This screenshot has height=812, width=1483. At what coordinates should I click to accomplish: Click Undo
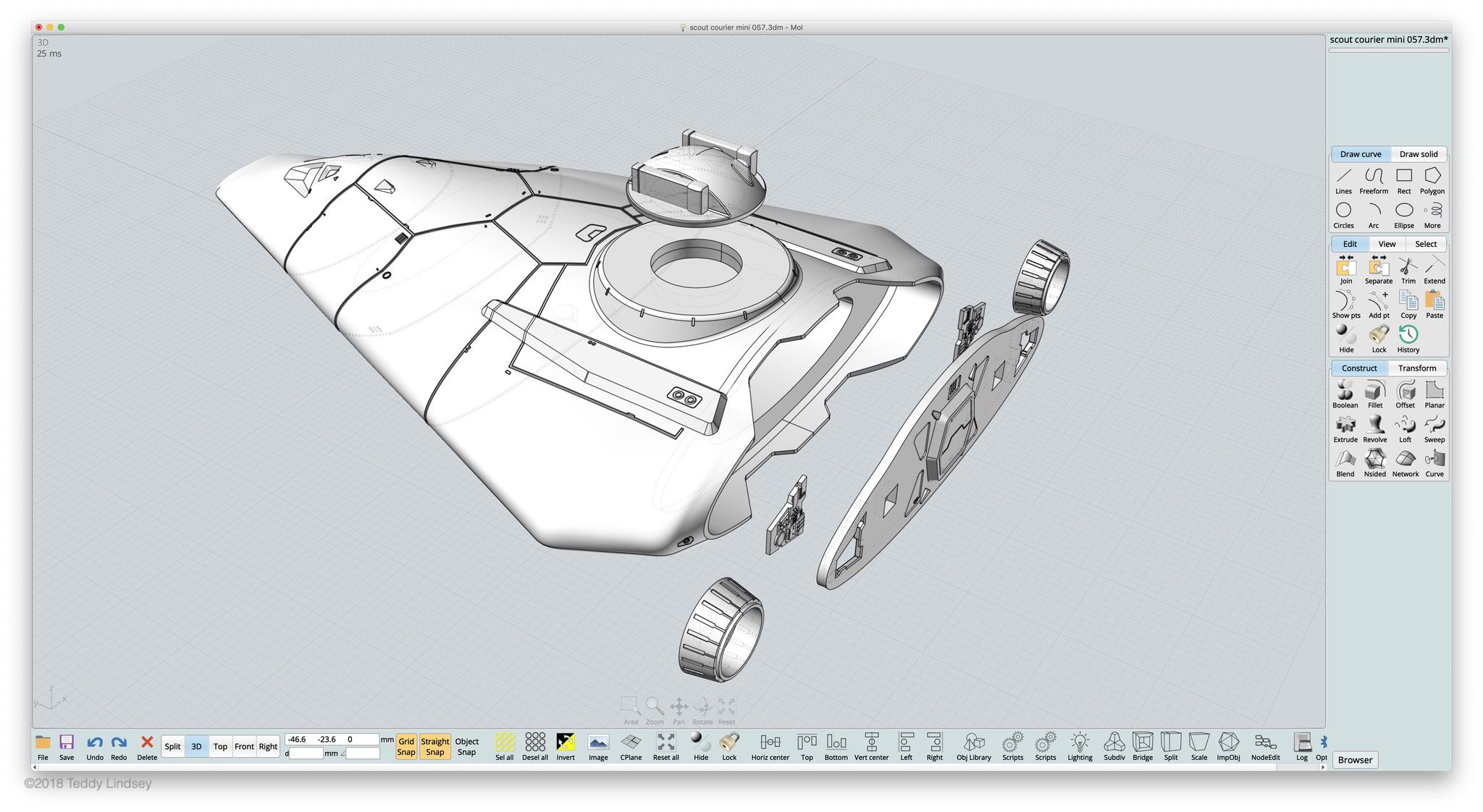[95, 747]
